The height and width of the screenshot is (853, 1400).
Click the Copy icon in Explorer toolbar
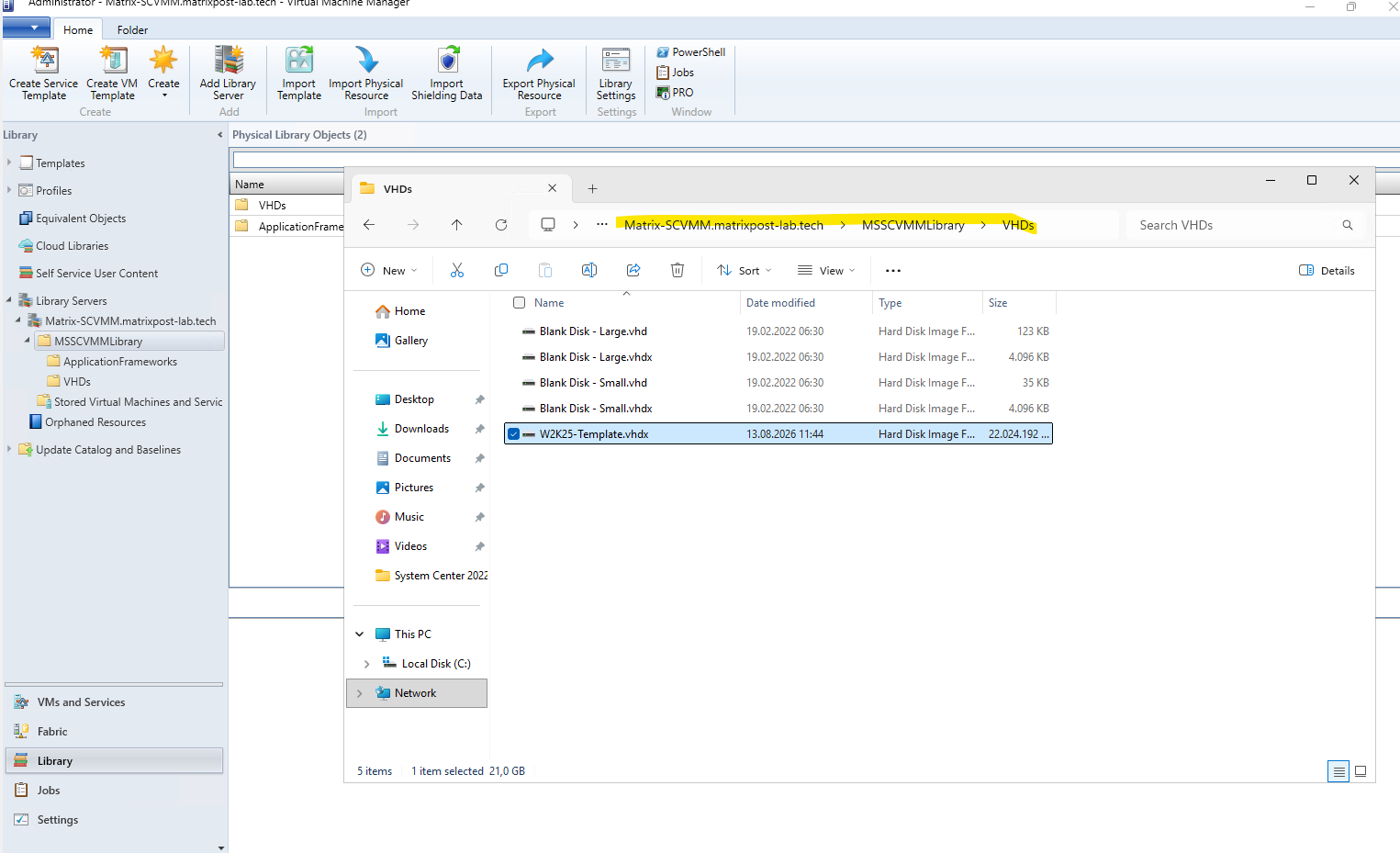(501, 270)
